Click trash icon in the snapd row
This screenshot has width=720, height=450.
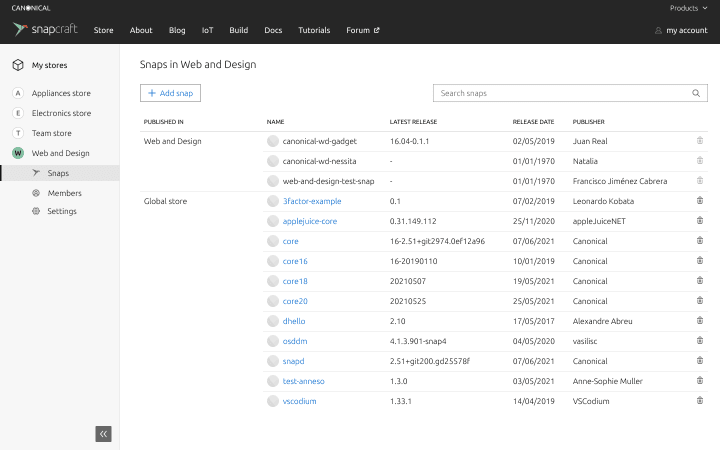(x=700, y=360)
